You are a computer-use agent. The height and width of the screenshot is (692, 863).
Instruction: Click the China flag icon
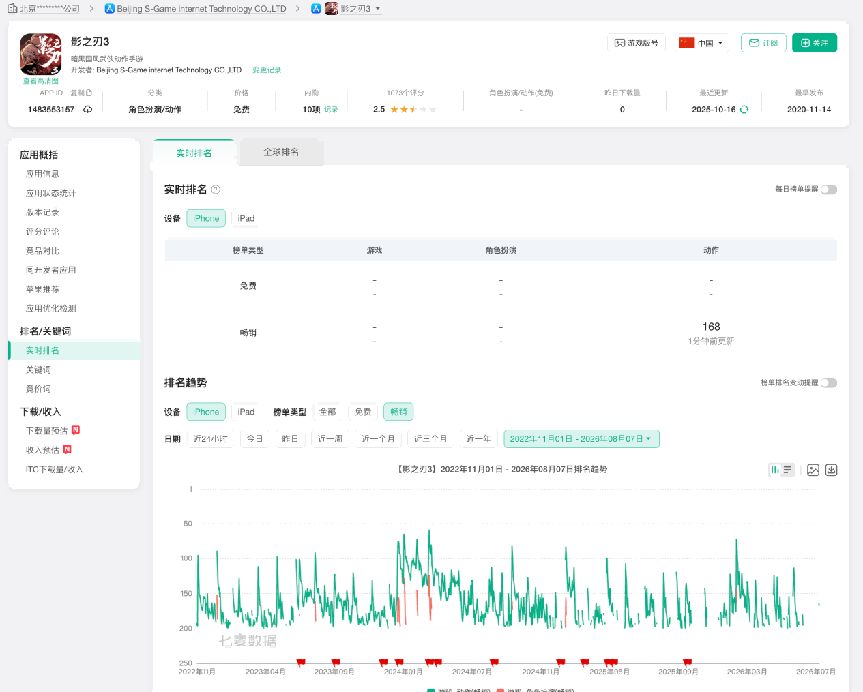coord(686,43)
